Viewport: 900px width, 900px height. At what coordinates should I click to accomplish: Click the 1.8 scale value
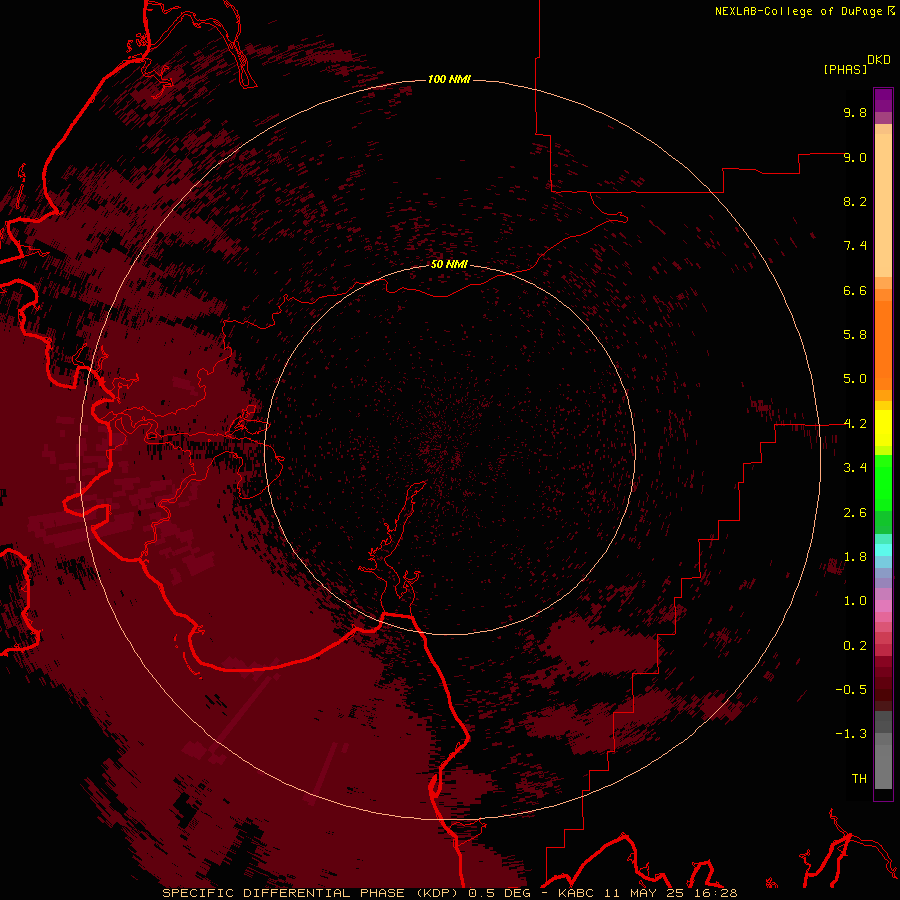(855, 557)
